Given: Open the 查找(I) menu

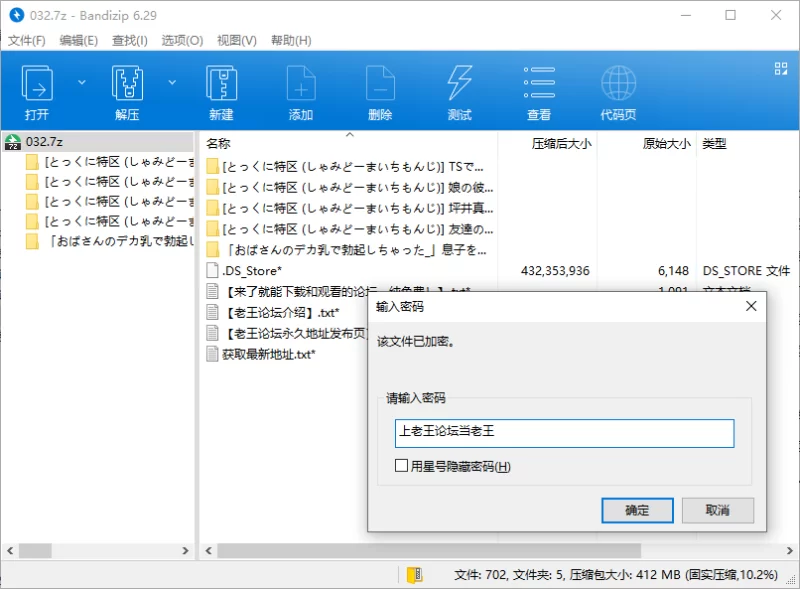Looking at the screenshot, I should tap(130, 40).
